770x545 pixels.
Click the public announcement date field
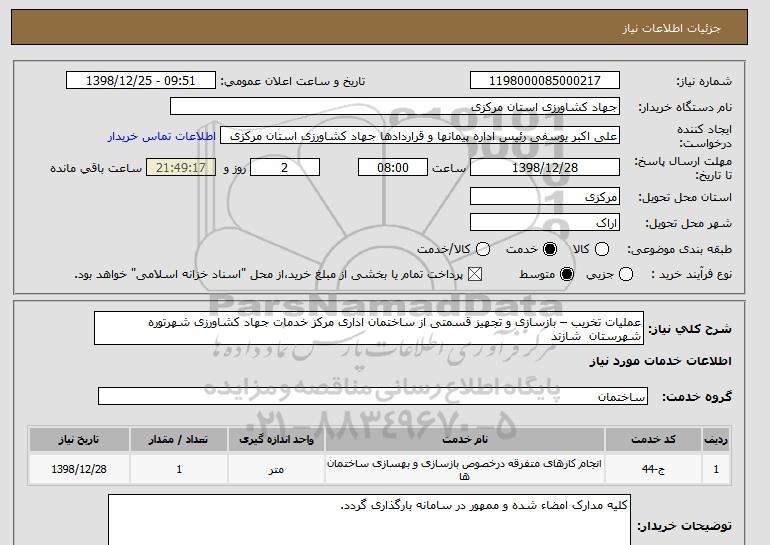click(140, 81)
